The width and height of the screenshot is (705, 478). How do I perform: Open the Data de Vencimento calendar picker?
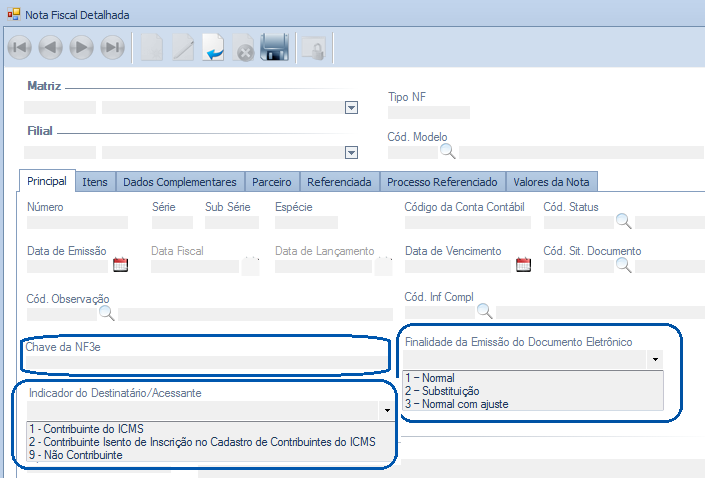click(x=523, y=264)
